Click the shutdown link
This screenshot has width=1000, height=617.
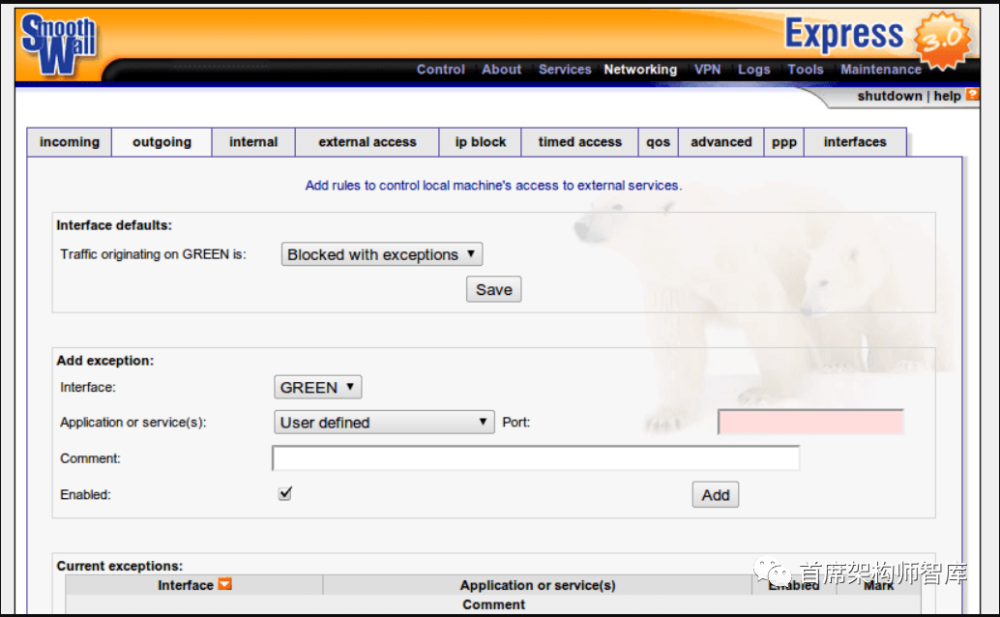click(889, 96)
